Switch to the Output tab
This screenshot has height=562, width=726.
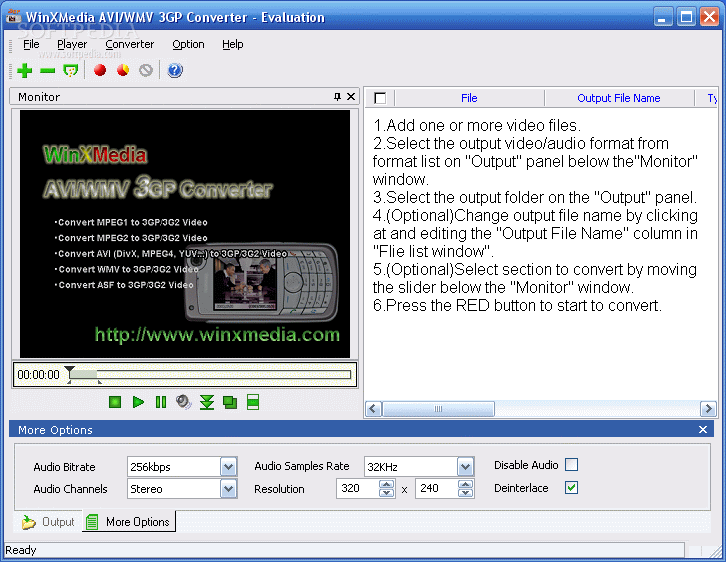[x=48, y=522]
